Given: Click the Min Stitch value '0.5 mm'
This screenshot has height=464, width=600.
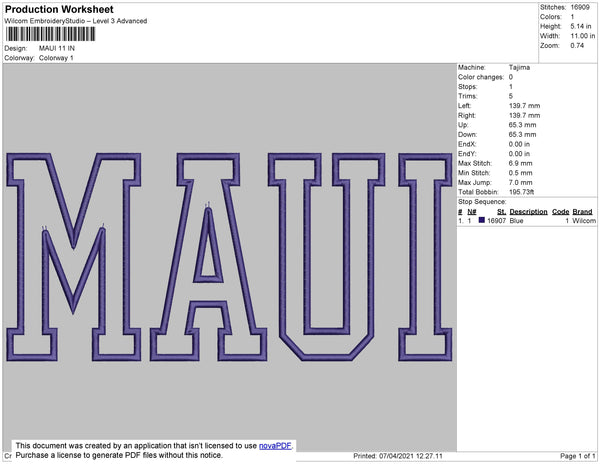Looking at the screenshot, I should coord(520,173).
